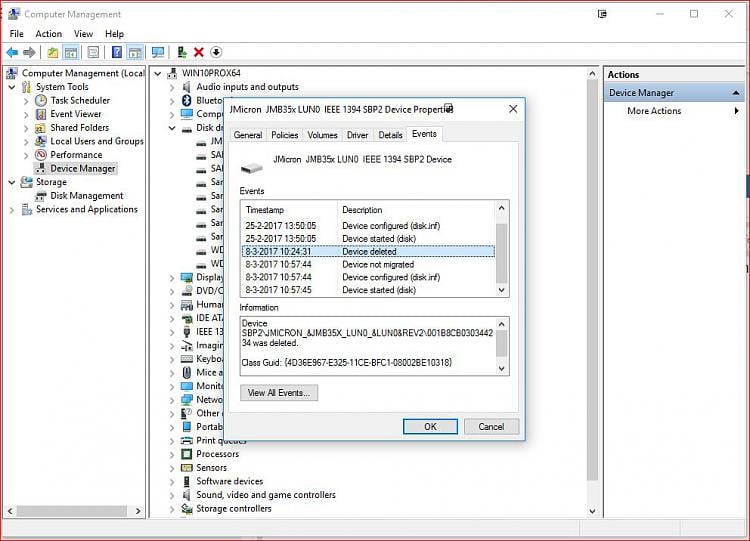Click the Software devices icon

187,481
